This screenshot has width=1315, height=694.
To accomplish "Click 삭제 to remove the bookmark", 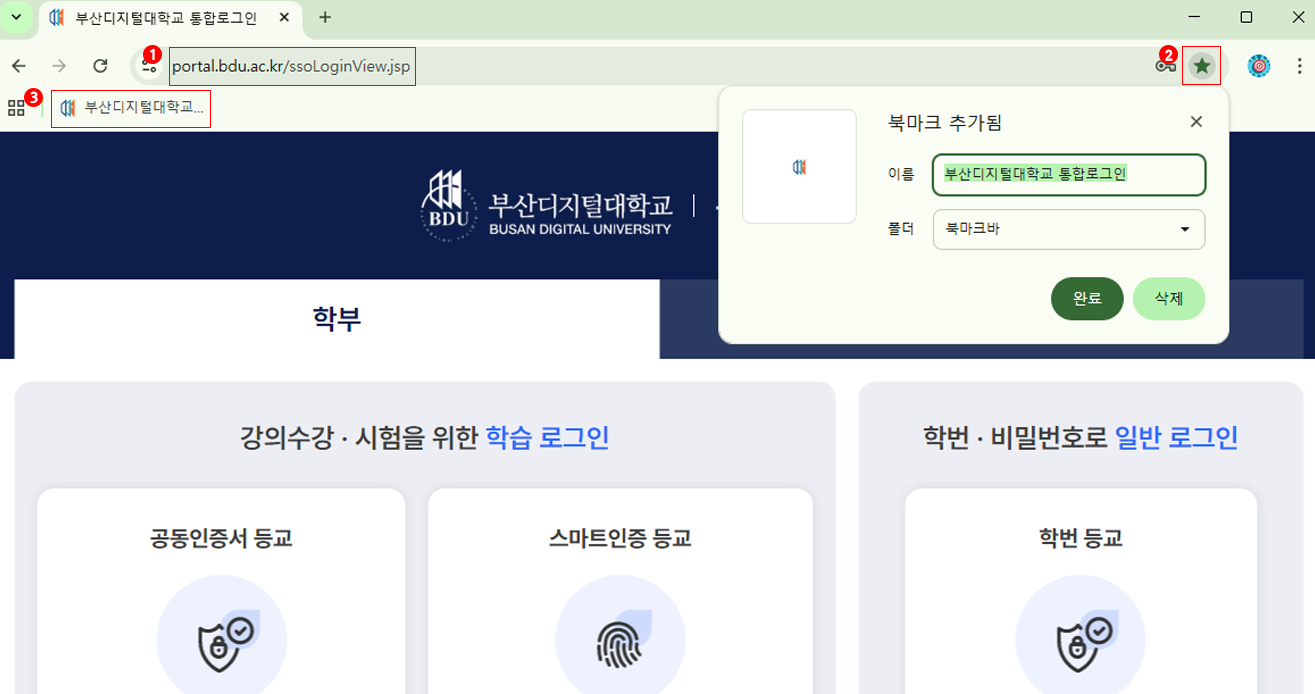I will pos(1168,298).
